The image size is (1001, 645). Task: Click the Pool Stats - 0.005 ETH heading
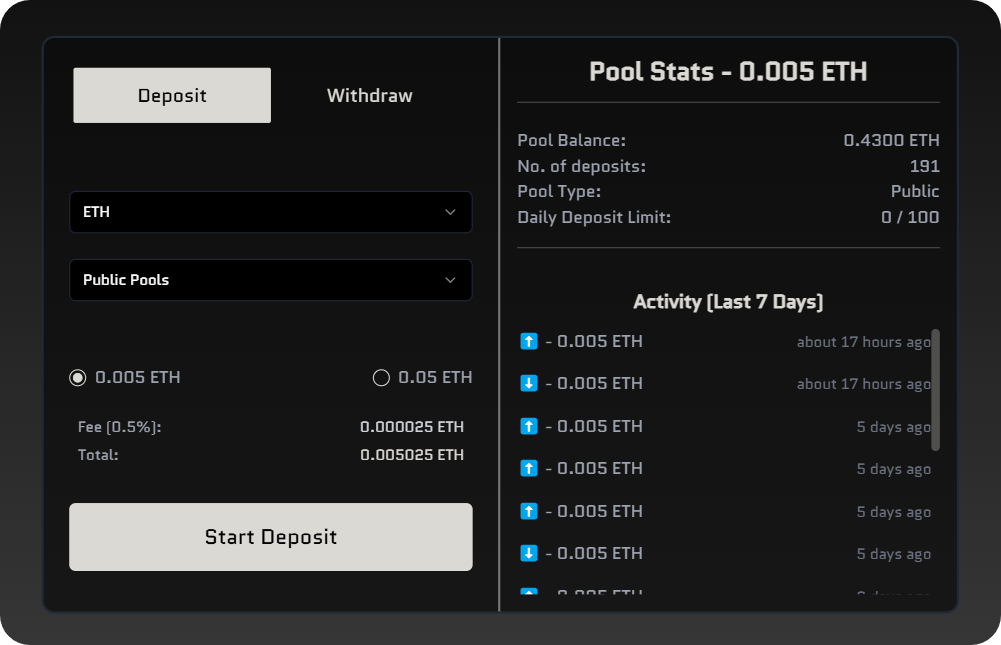click(728, 72)
